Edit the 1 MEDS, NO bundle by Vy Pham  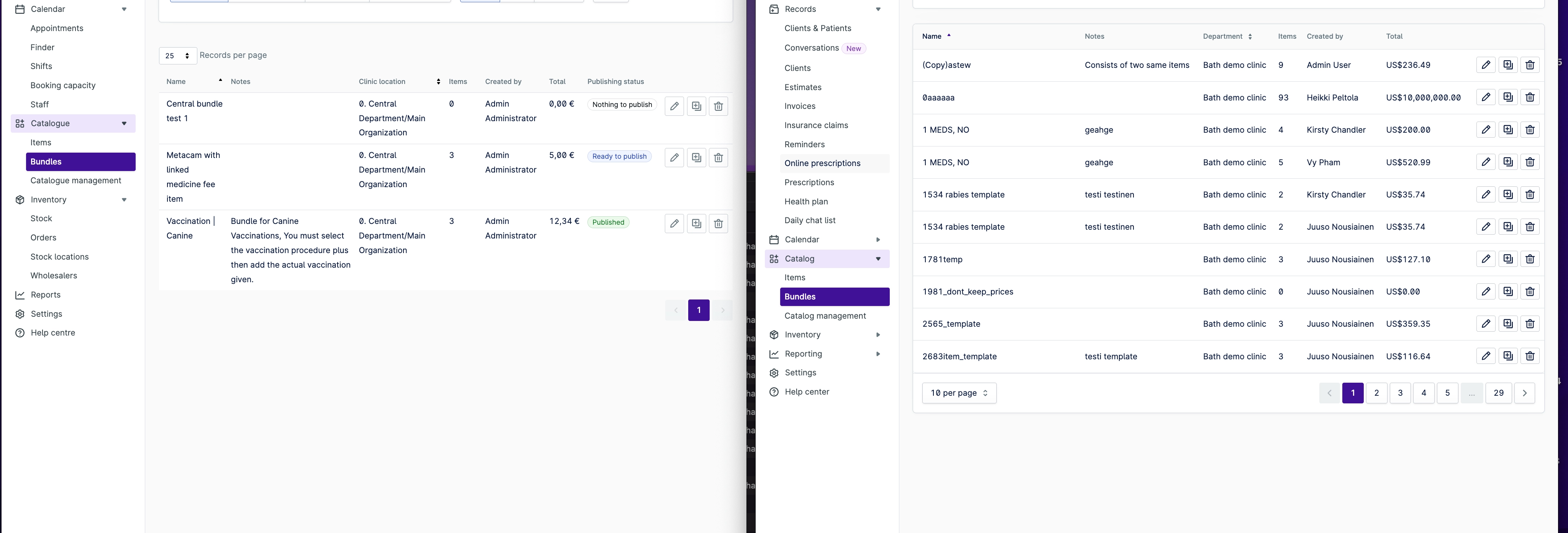(1486, 162)
